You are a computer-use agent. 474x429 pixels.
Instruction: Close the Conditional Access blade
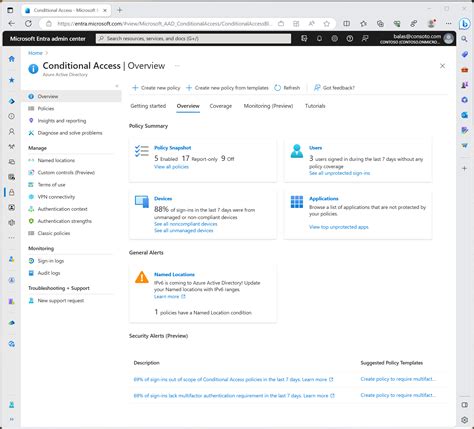(x=442, y=66)
